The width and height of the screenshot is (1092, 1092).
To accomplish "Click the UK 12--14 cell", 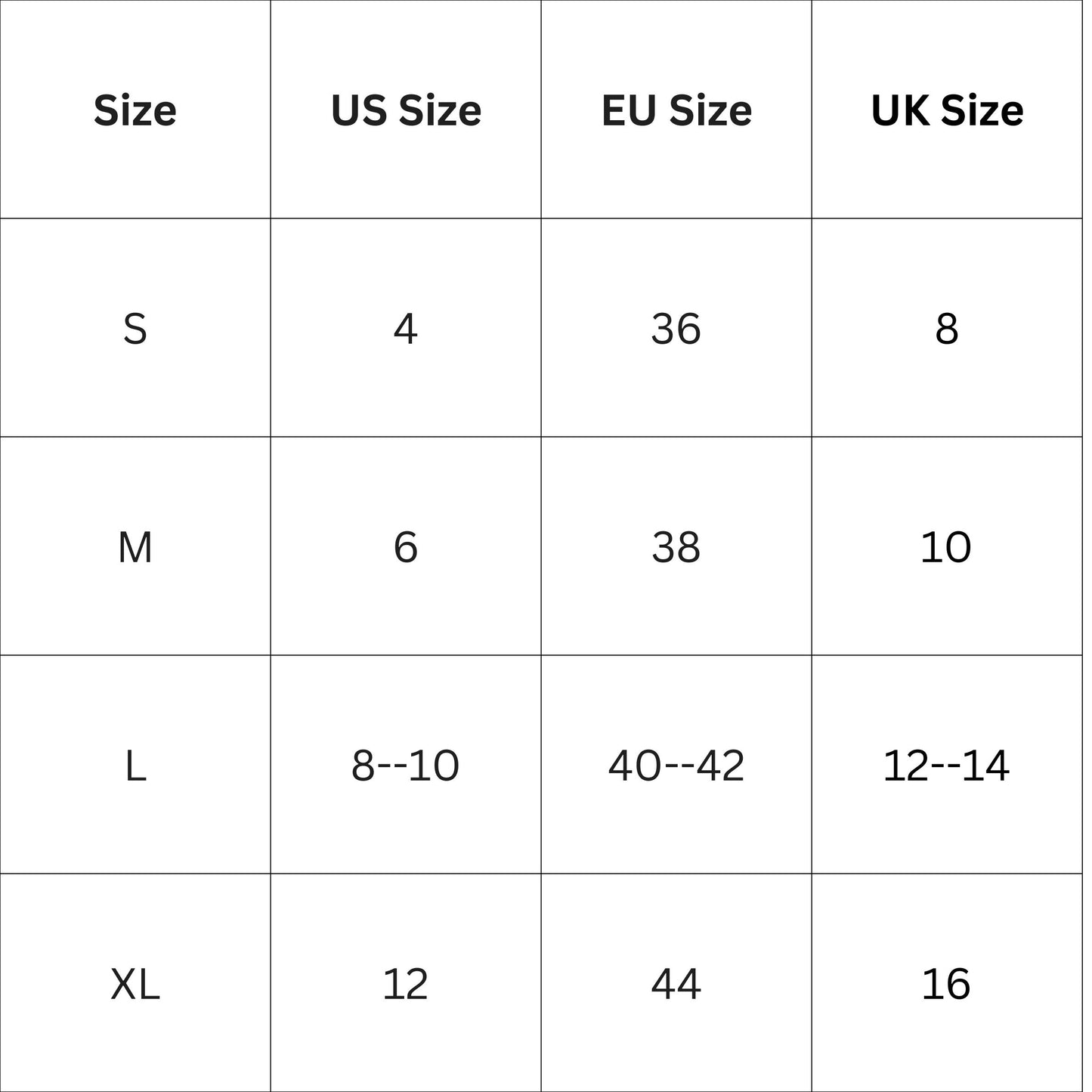I will point(946,766).
